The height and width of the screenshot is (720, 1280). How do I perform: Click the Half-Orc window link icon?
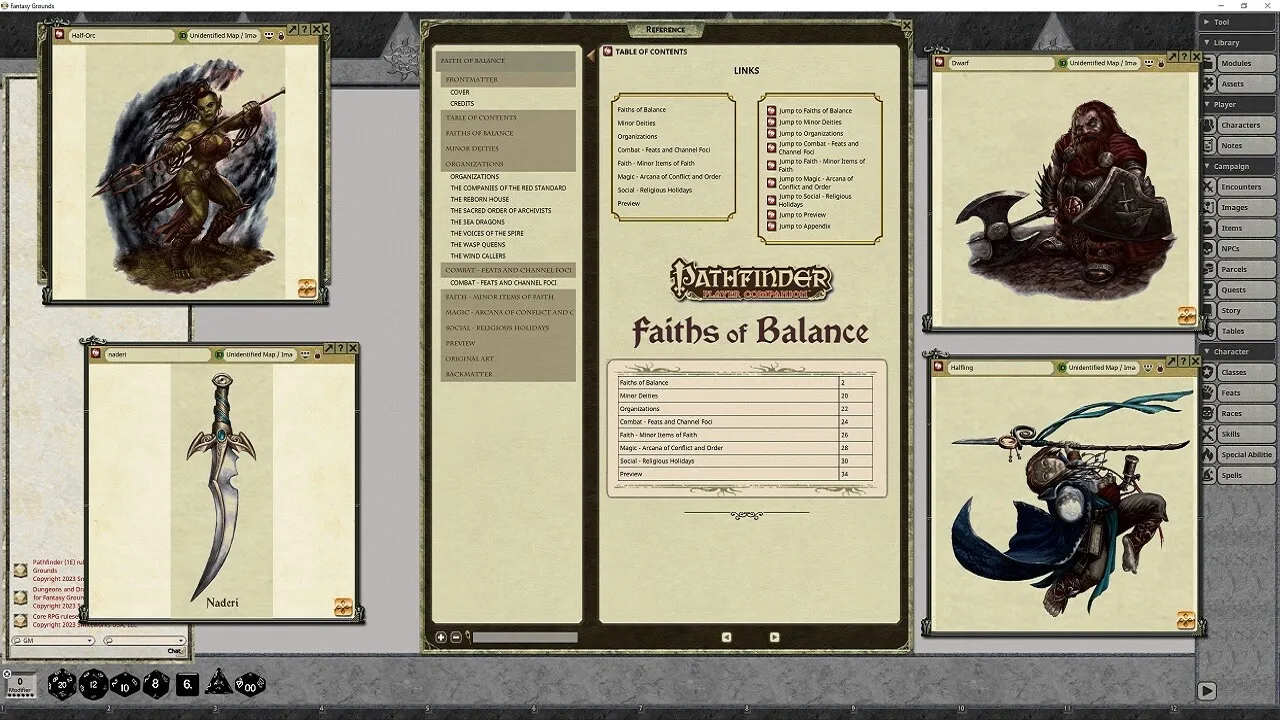[x=61, y=36]
